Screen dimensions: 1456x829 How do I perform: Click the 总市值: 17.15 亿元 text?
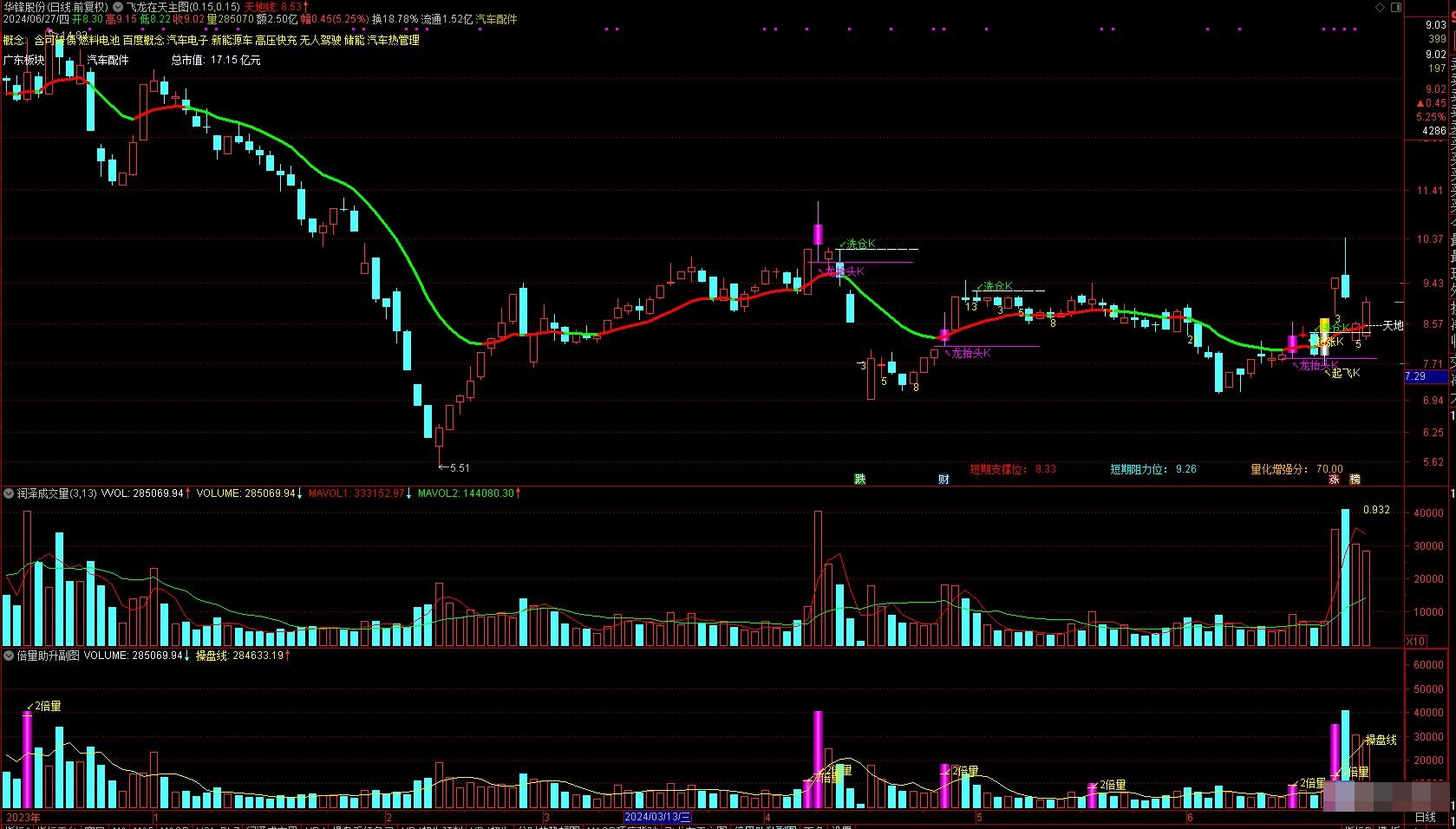(x=216, y=61)
